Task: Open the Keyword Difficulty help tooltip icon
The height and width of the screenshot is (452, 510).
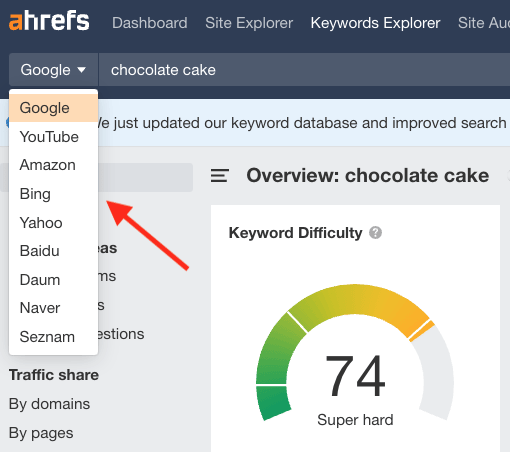Action: 375,233
